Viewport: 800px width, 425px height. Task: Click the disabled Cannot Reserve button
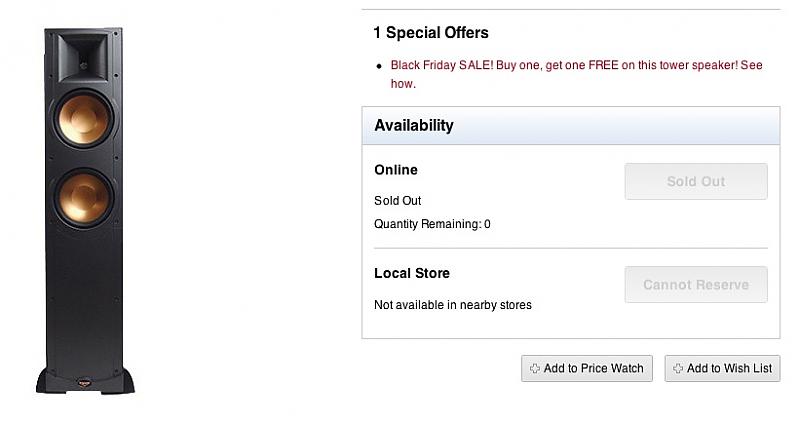[696, 285]
